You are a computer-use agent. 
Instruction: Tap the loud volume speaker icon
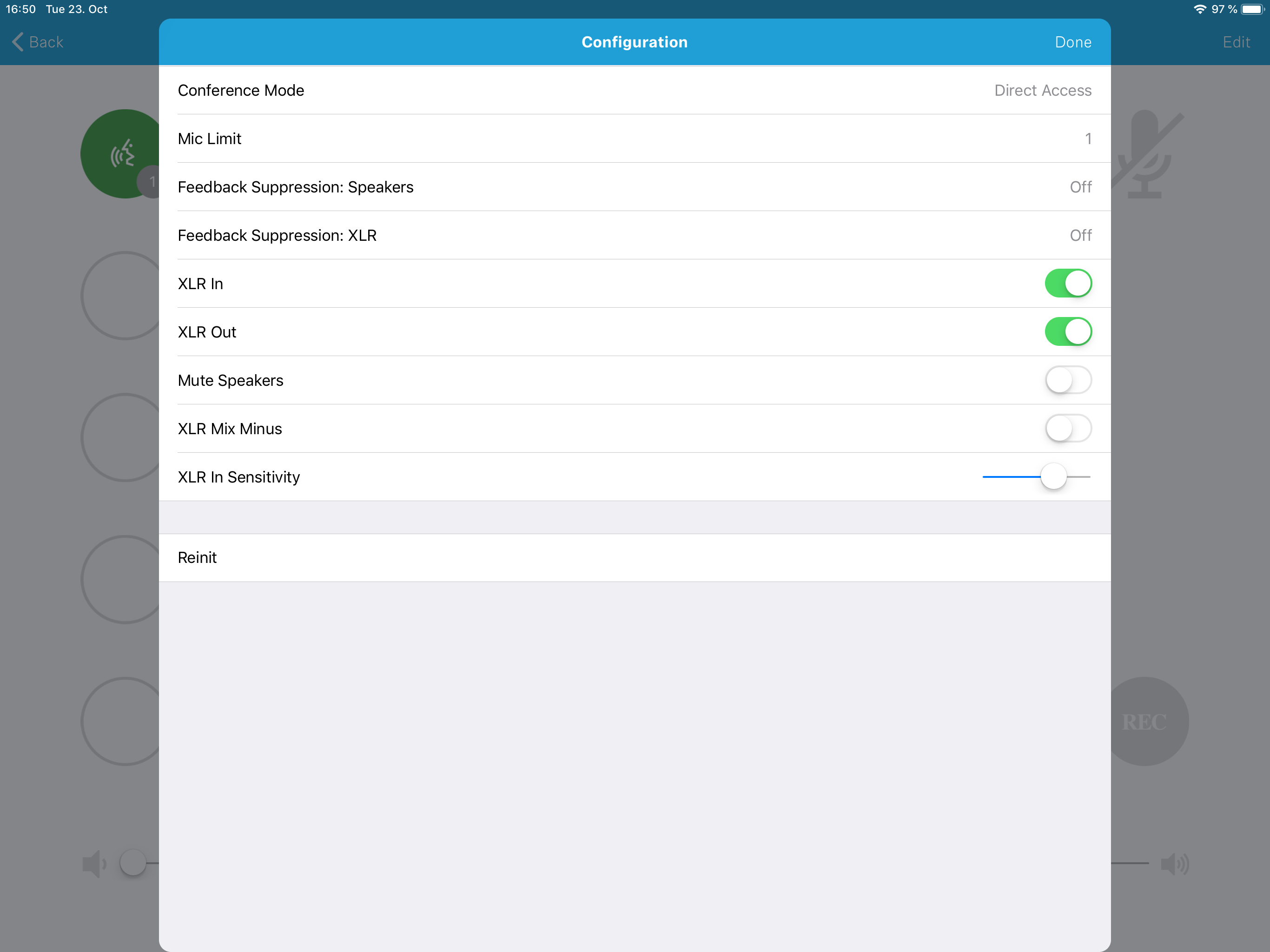1175,864
